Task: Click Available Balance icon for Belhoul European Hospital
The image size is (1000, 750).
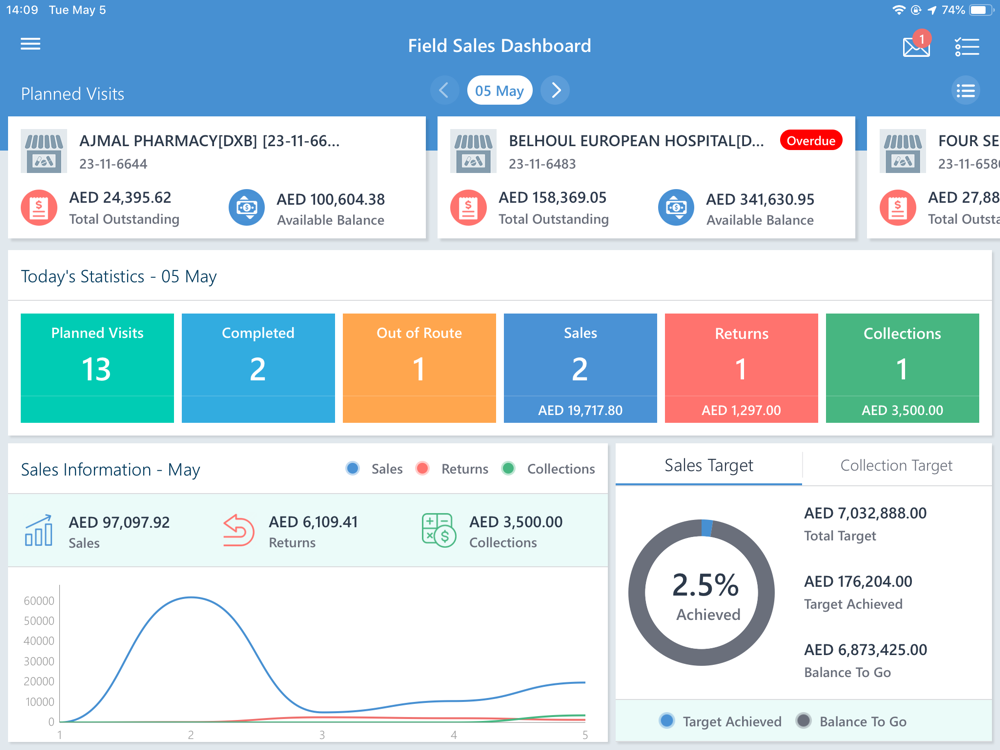Action: point(676,208)
